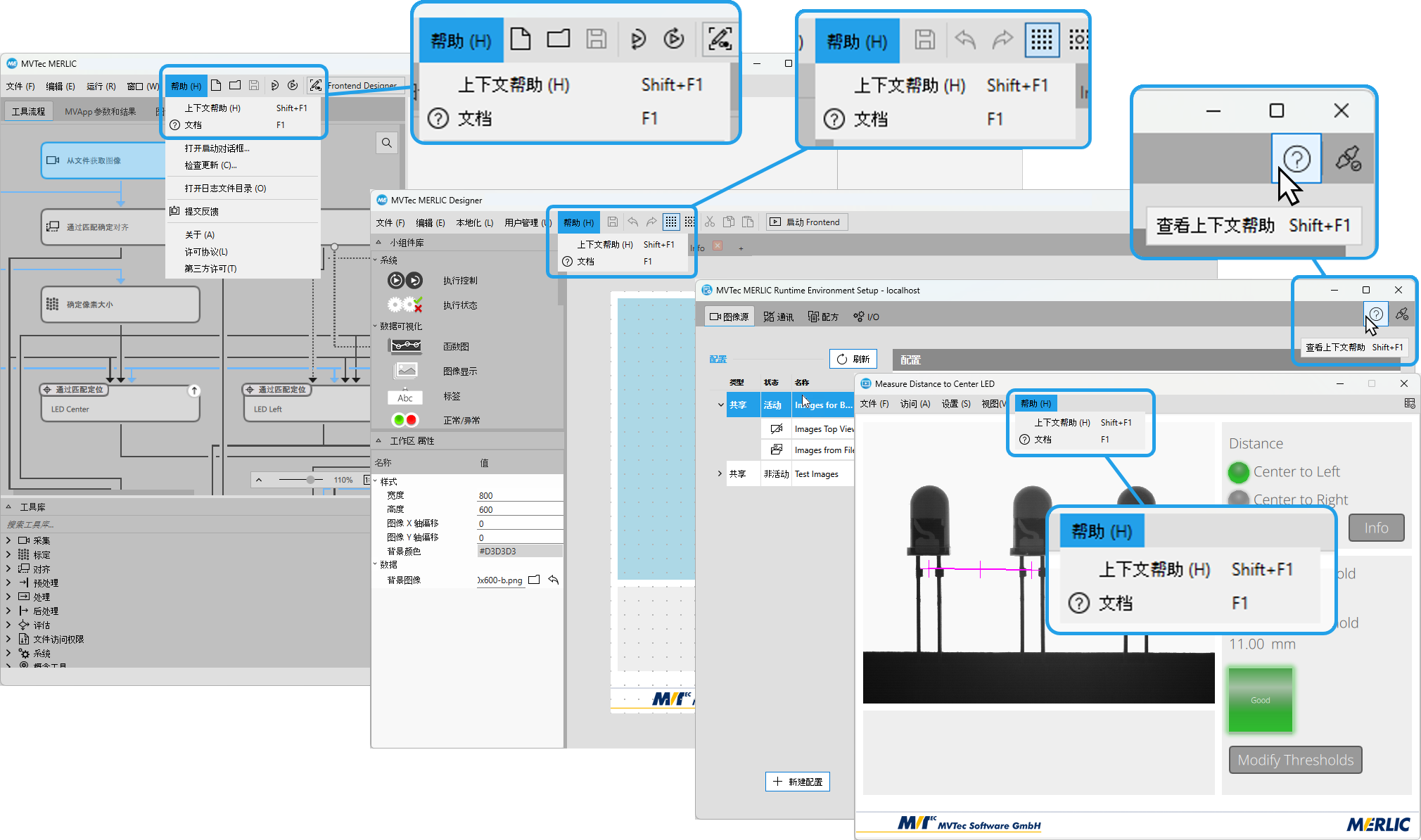Open the MVApp 参数和结果 tab

(x=100, y=111)
